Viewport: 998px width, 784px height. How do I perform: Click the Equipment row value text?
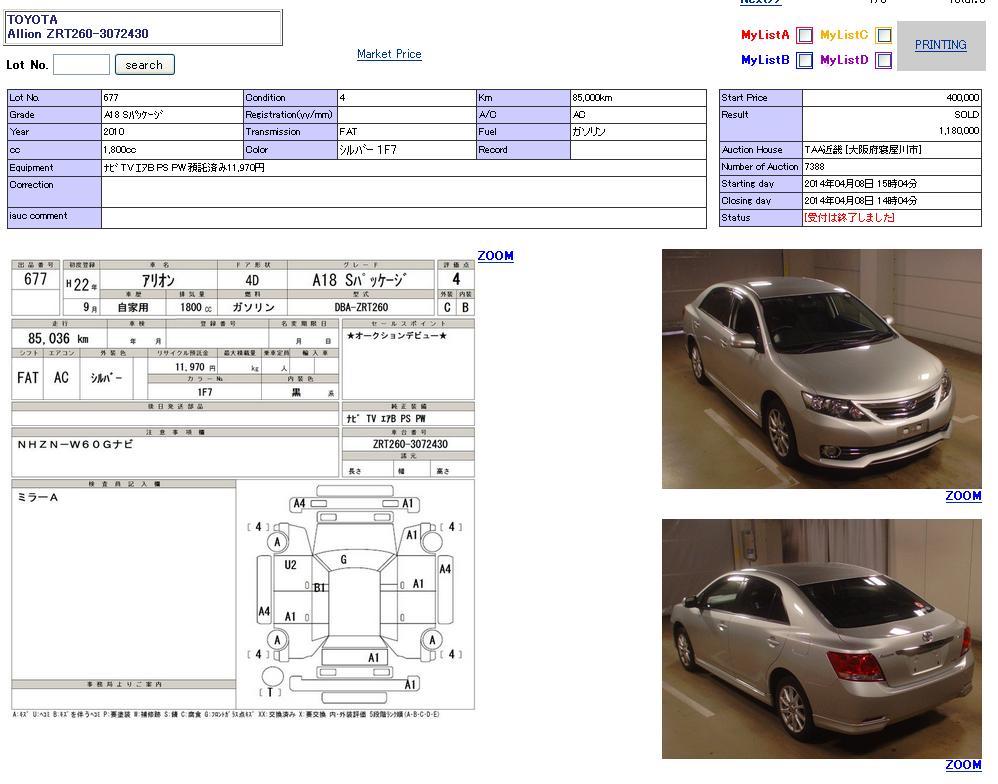point(184,168)
